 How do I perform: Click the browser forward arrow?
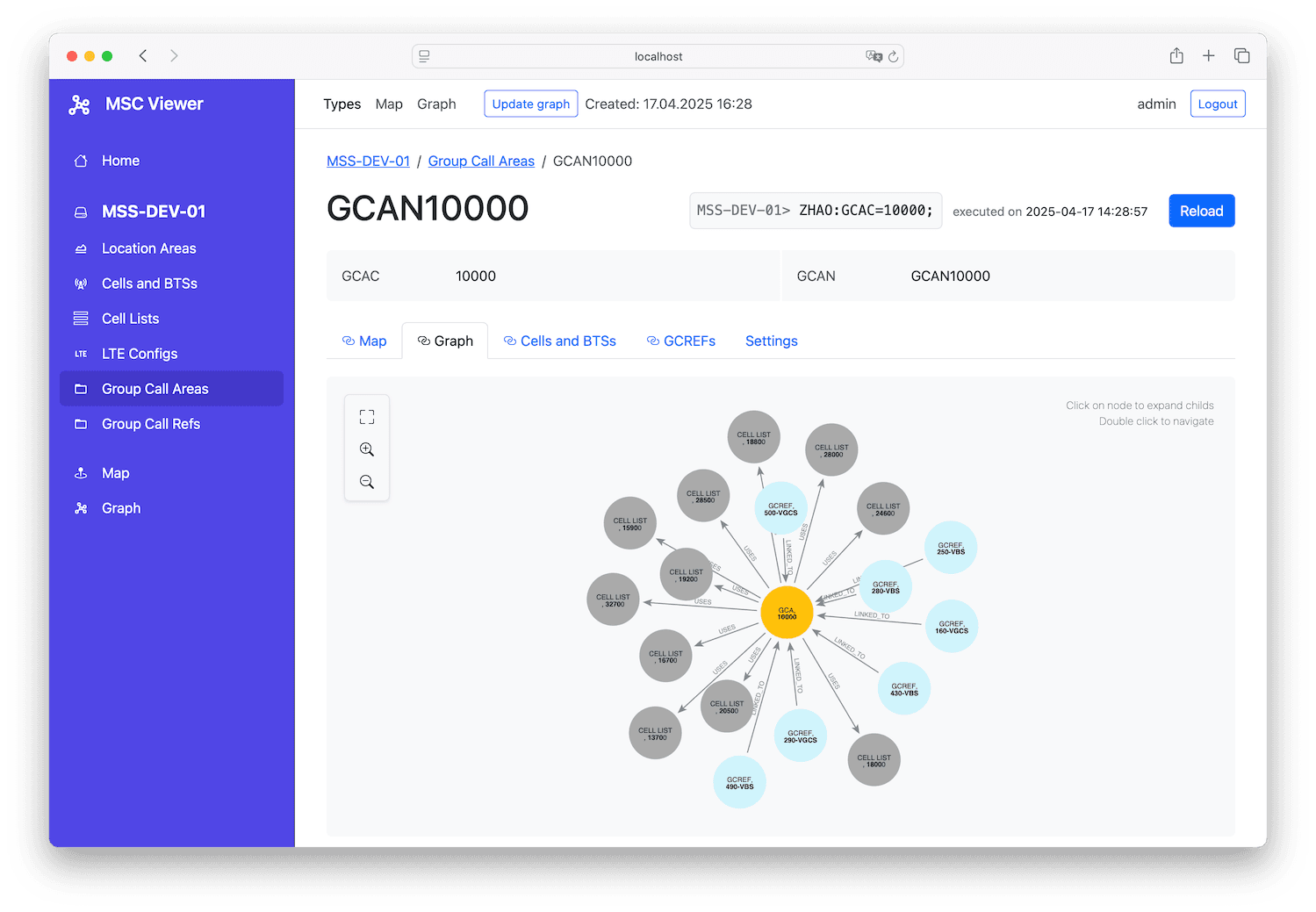pyautogui.click(x=174, y=56)
